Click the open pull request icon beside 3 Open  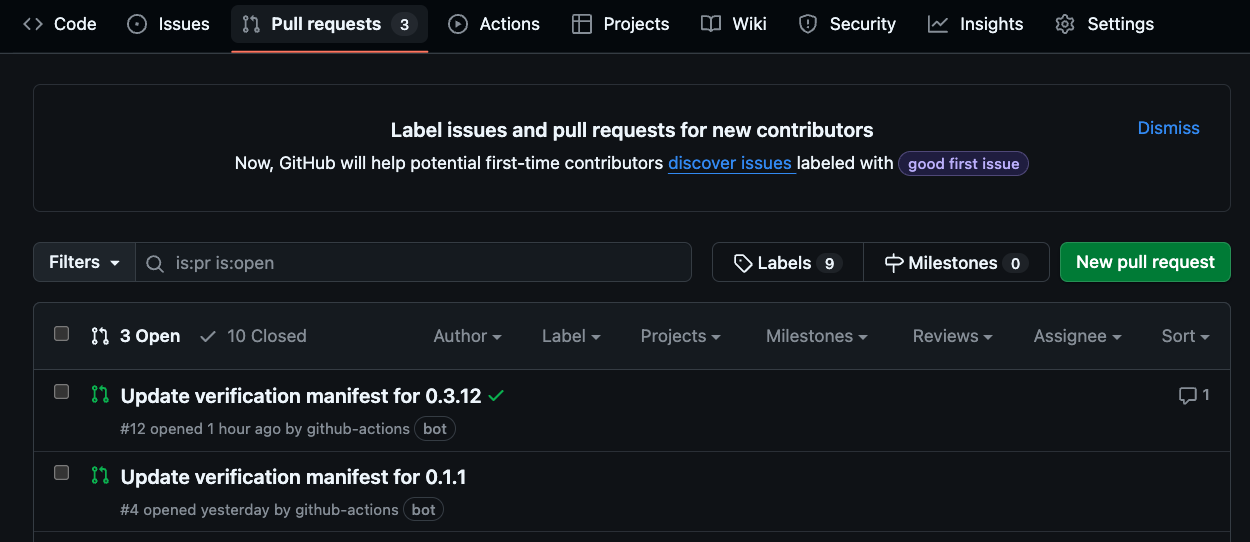tap(100, 336)
